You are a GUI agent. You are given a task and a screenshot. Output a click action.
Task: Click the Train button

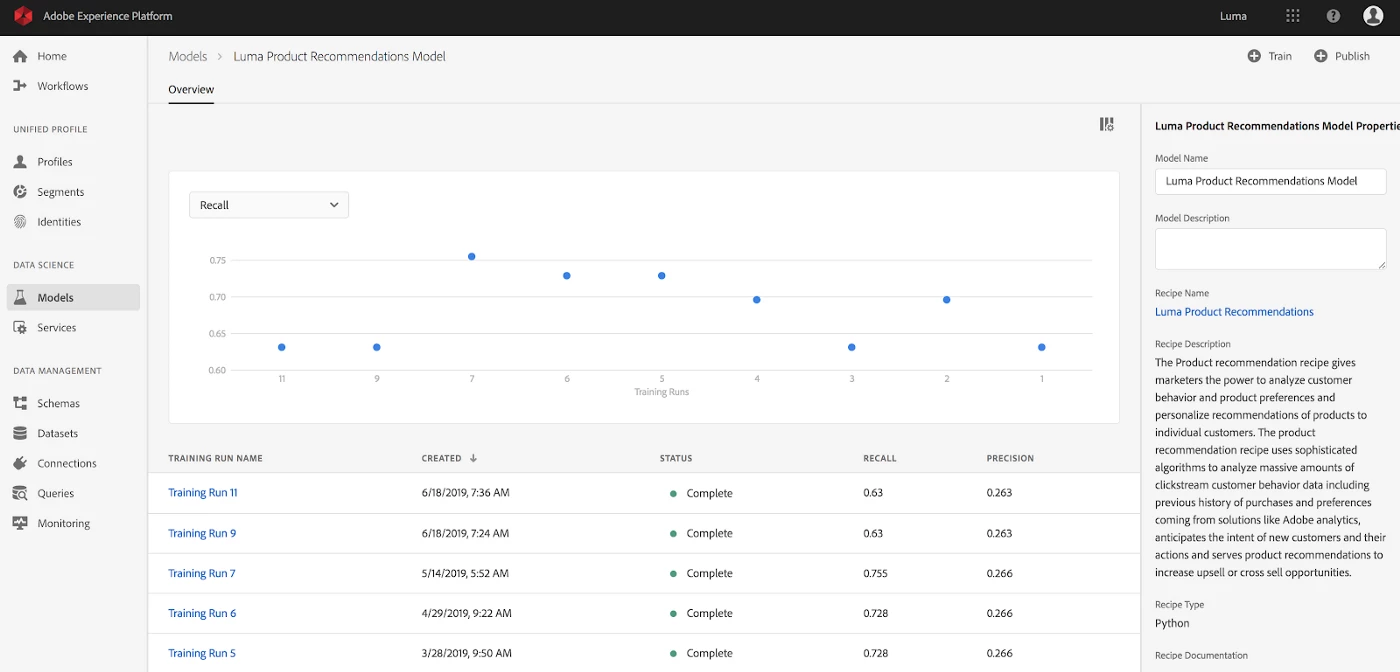(1270, 56)
